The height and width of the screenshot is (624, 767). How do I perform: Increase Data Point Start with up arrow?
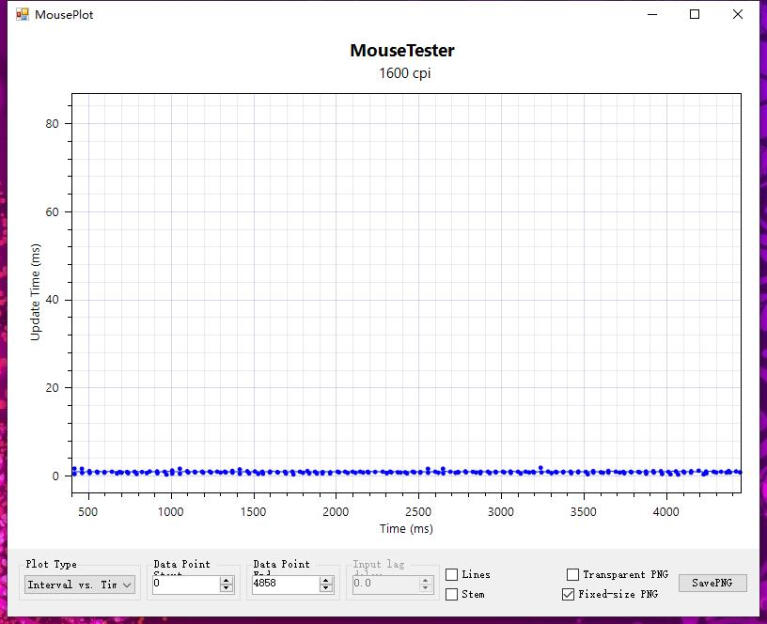[226, 580]
